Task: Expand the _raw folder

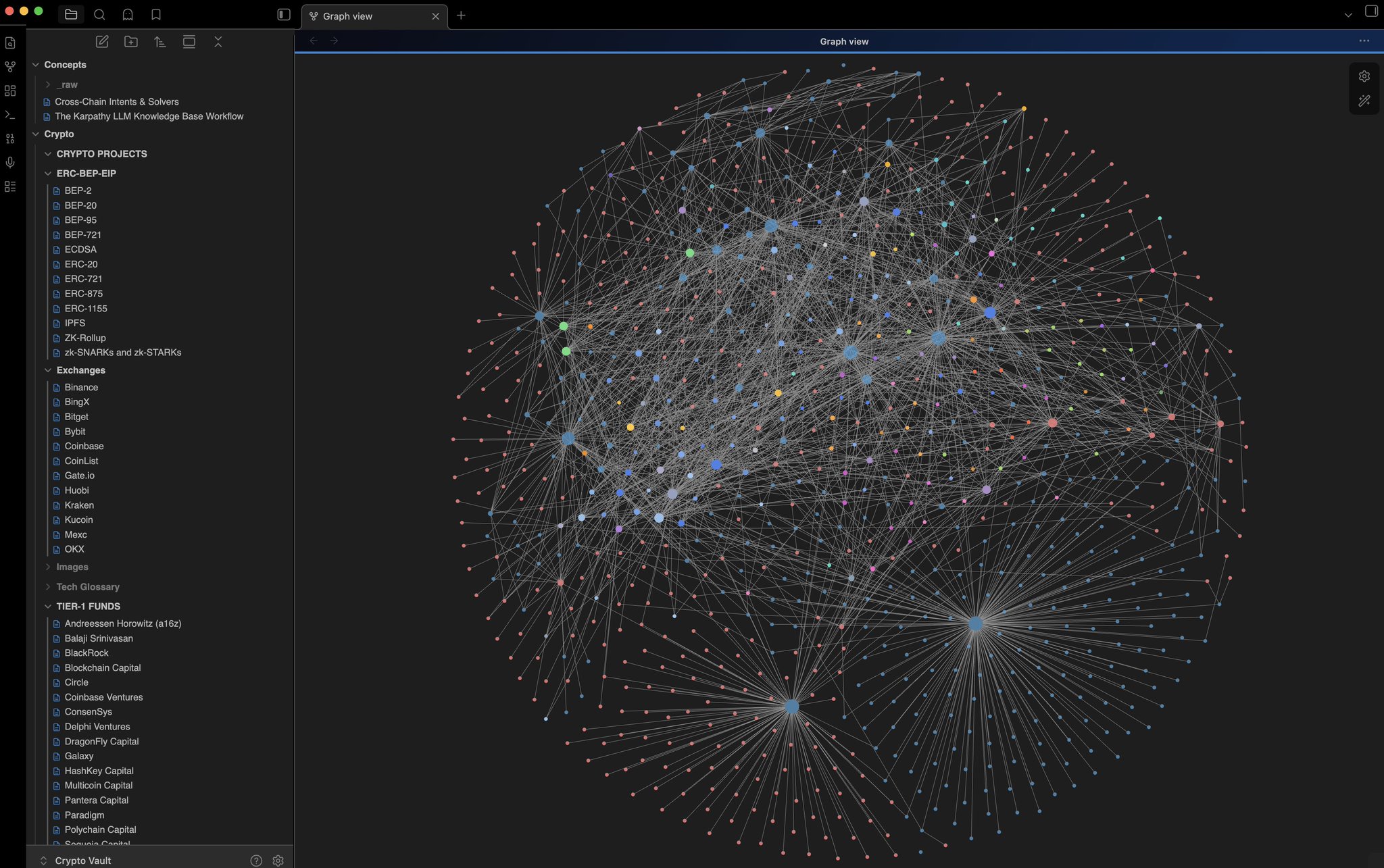Action: [67, 84]
